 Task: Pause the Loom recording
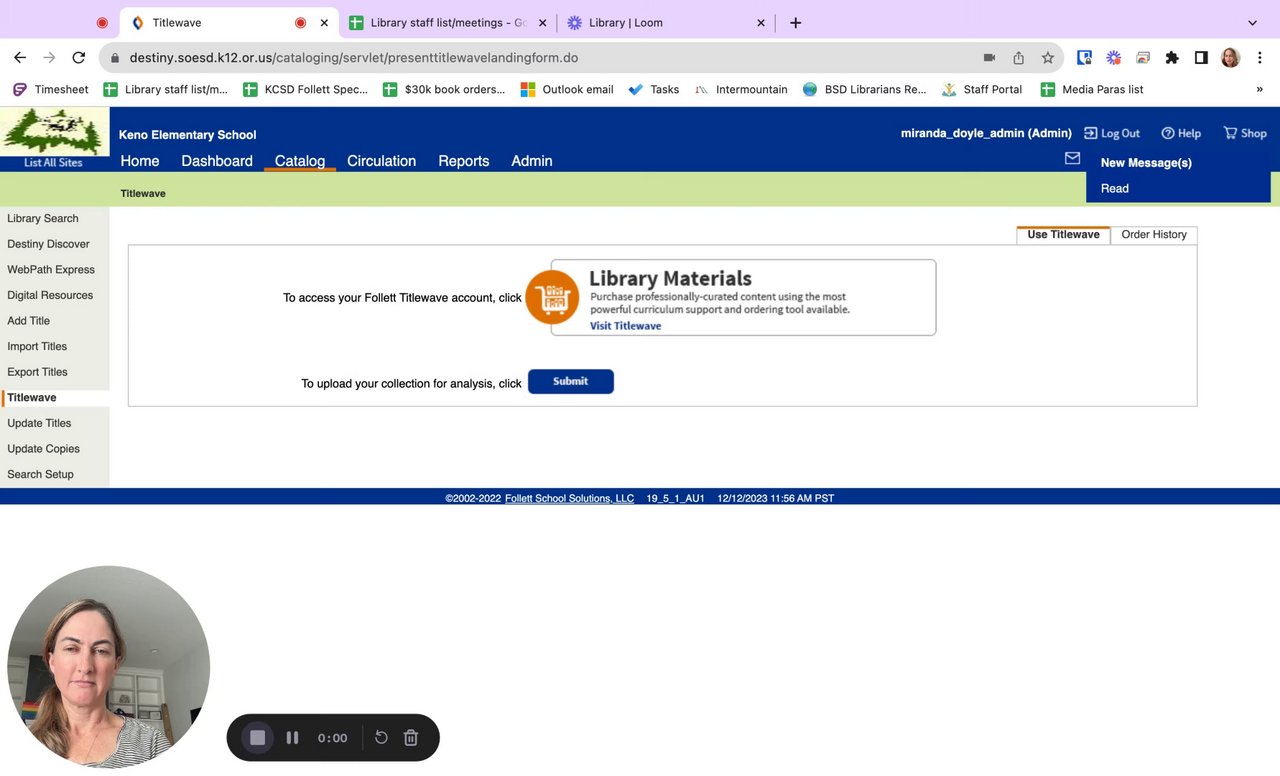292,738
